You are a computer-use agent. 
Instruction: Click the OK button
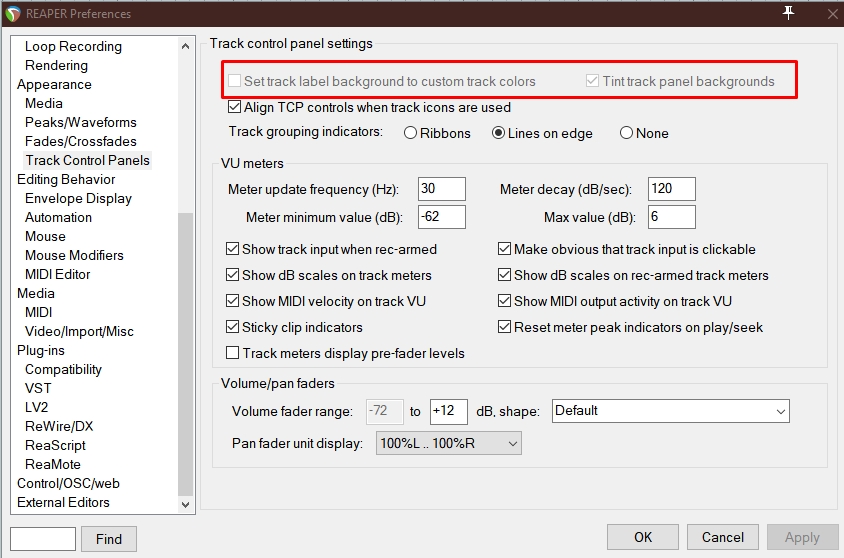click(x=643, y=537)
